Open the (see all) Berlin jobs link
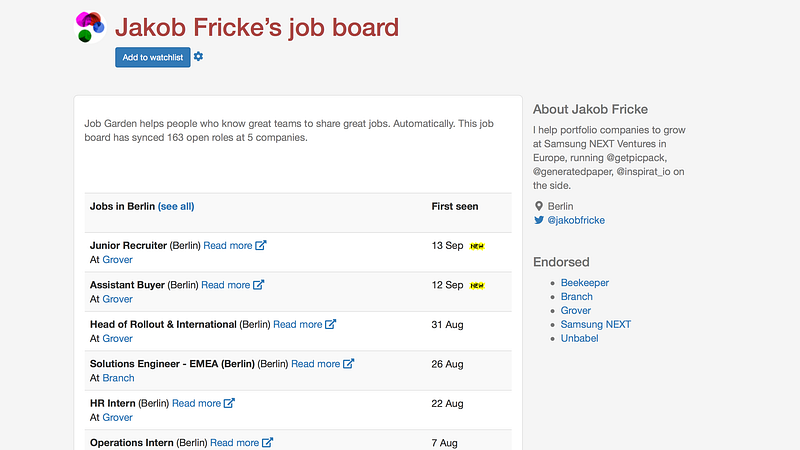This screenshot has width=800, height=450. 176,206
